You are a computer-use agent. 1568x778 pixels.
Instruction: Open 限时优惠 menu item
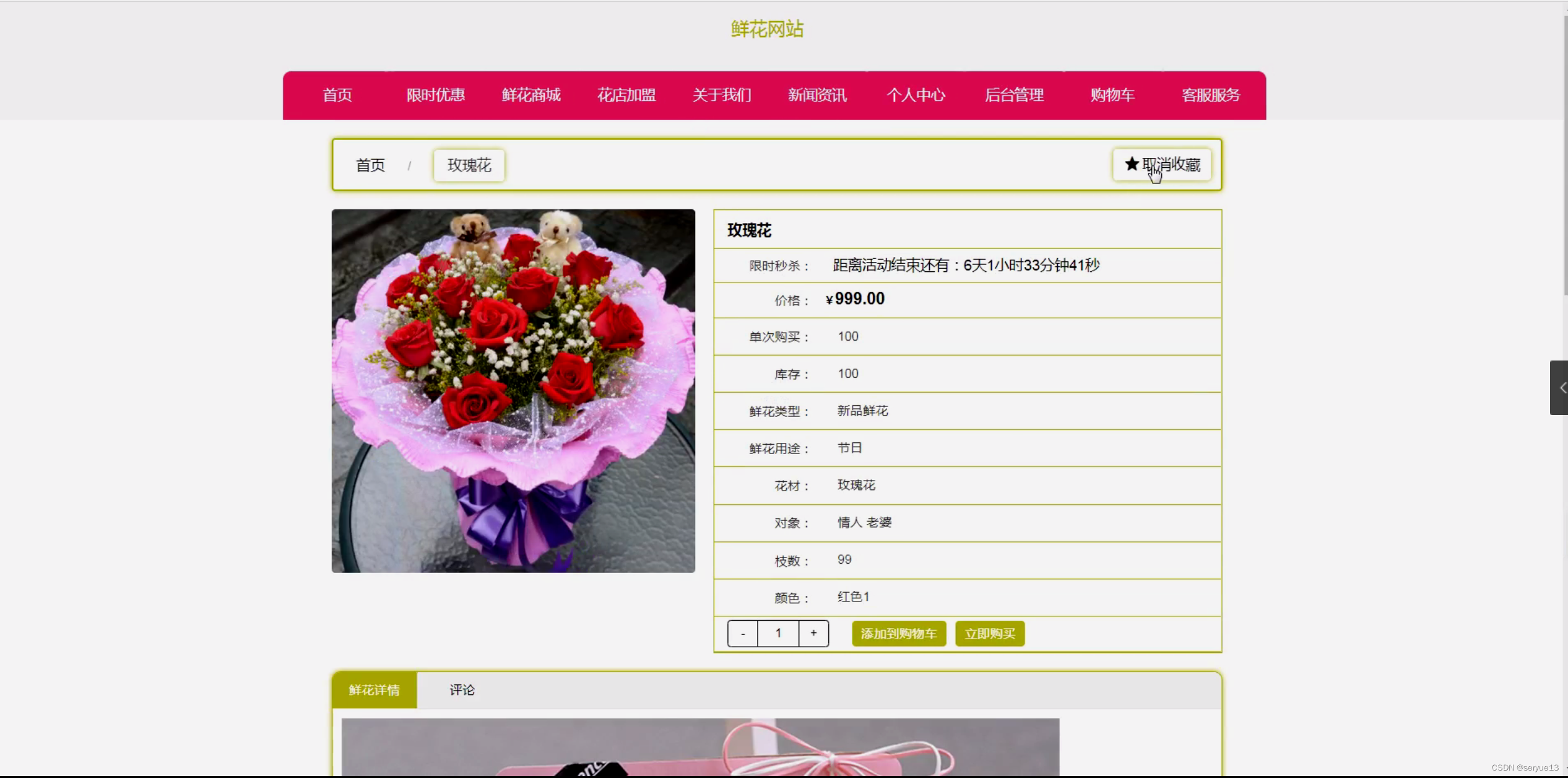tap(435, 95)
